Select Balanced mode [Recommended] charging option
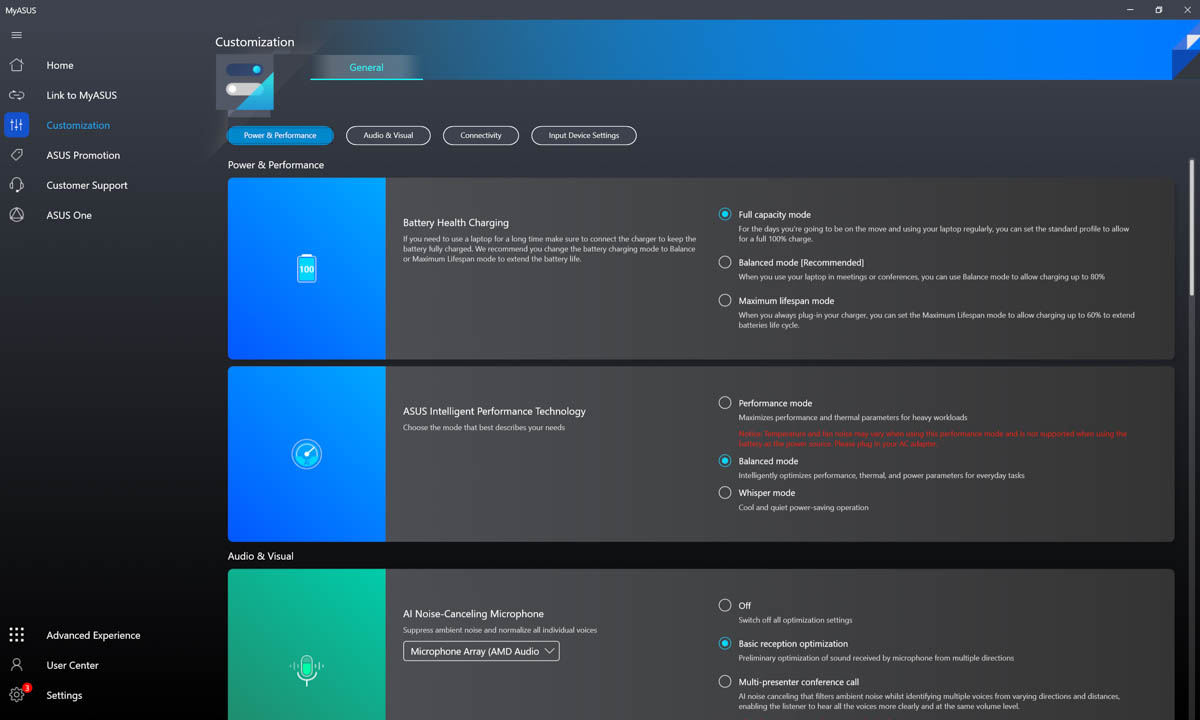The width and height of the screenshot is (1200, 720). click(725, 262)
